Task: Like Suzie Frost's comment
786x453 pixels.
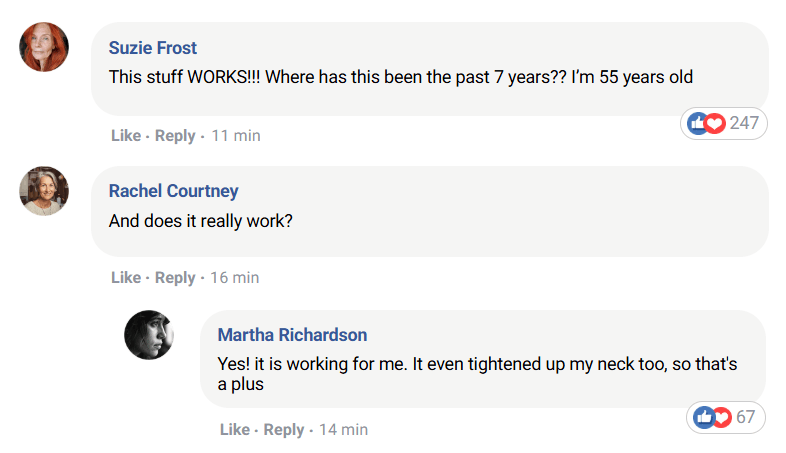Action: (x=126, y=136)
